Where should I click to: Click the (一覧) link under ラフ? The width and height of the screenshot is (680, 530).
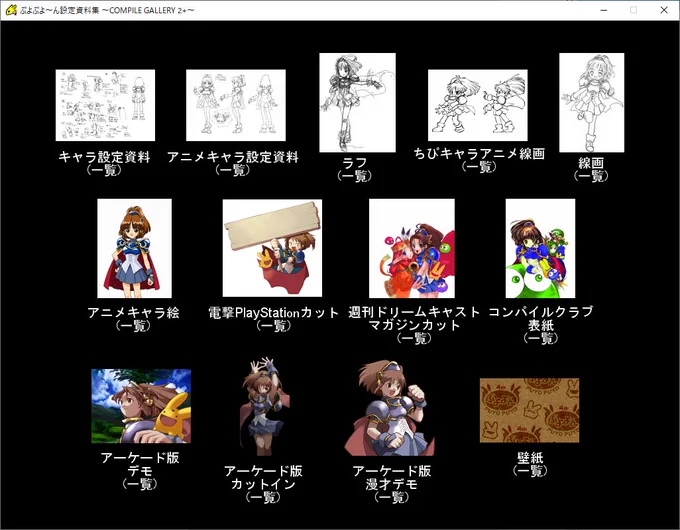(x=355, y=176)
